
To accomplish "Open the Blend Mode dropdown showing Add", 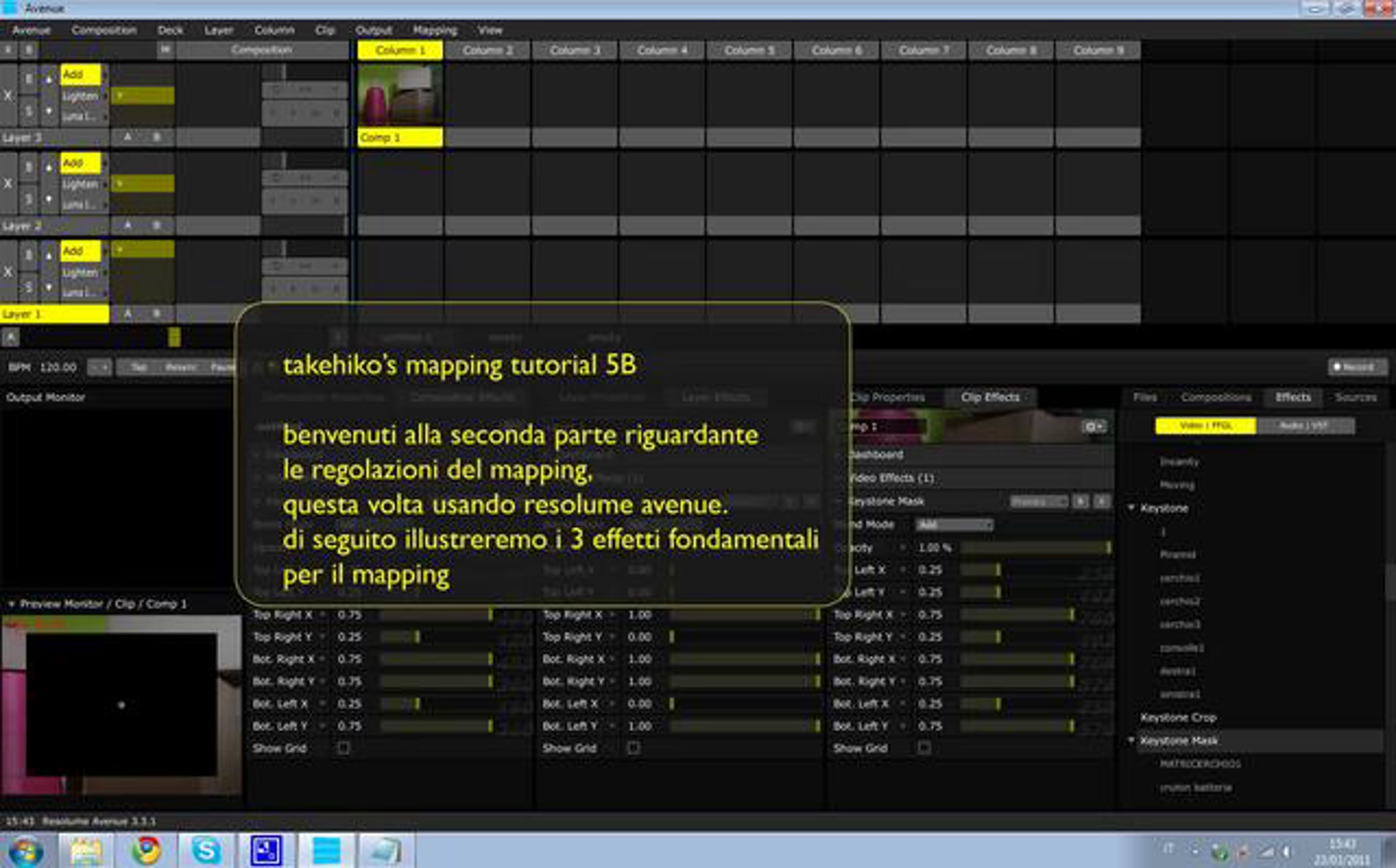I will pos(954,525).
